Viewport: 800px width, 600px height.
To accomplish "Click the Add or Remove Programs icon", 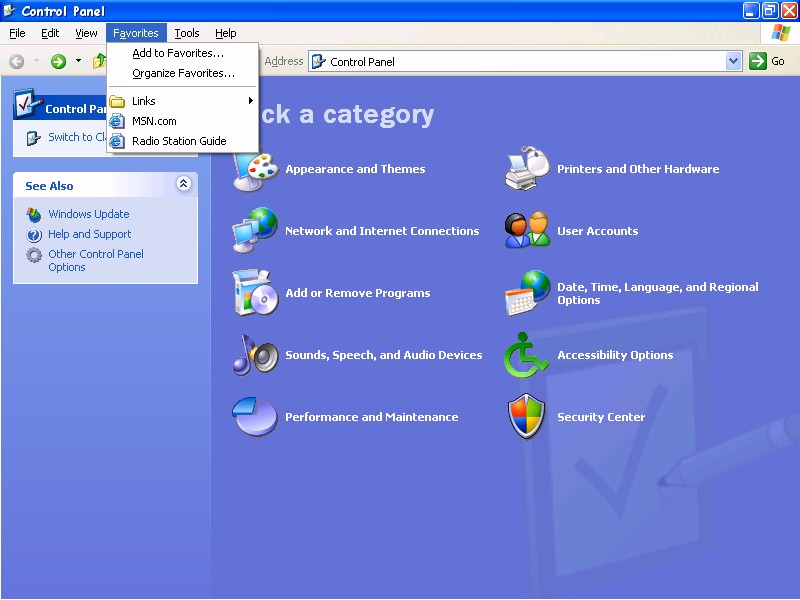I will click(x=255, y=293).
